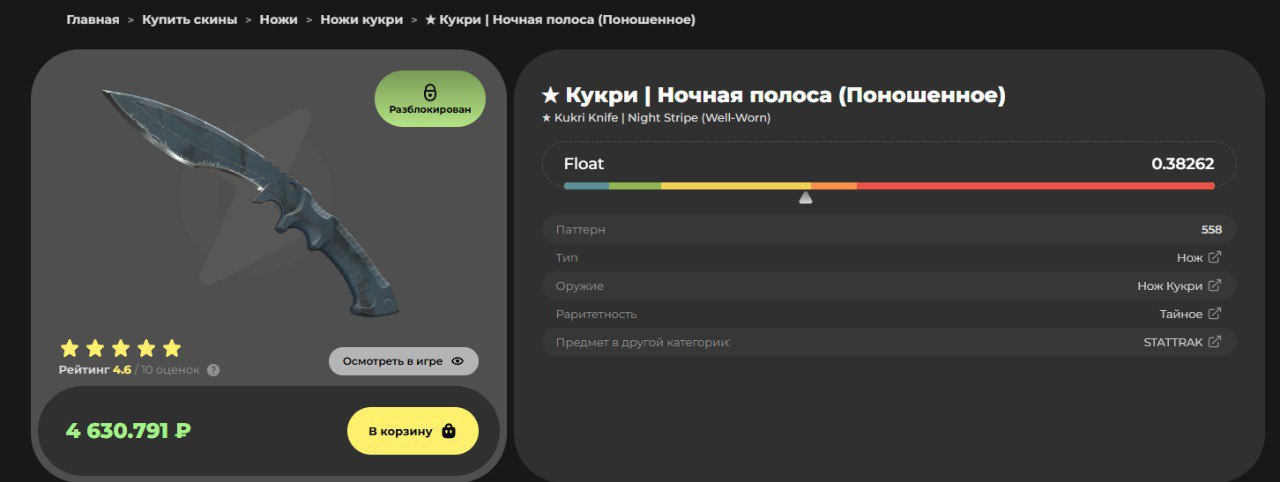Click the triangle marker under the Float bar
The height and width of the screenshot is (482, 1280).
[805, 198]
